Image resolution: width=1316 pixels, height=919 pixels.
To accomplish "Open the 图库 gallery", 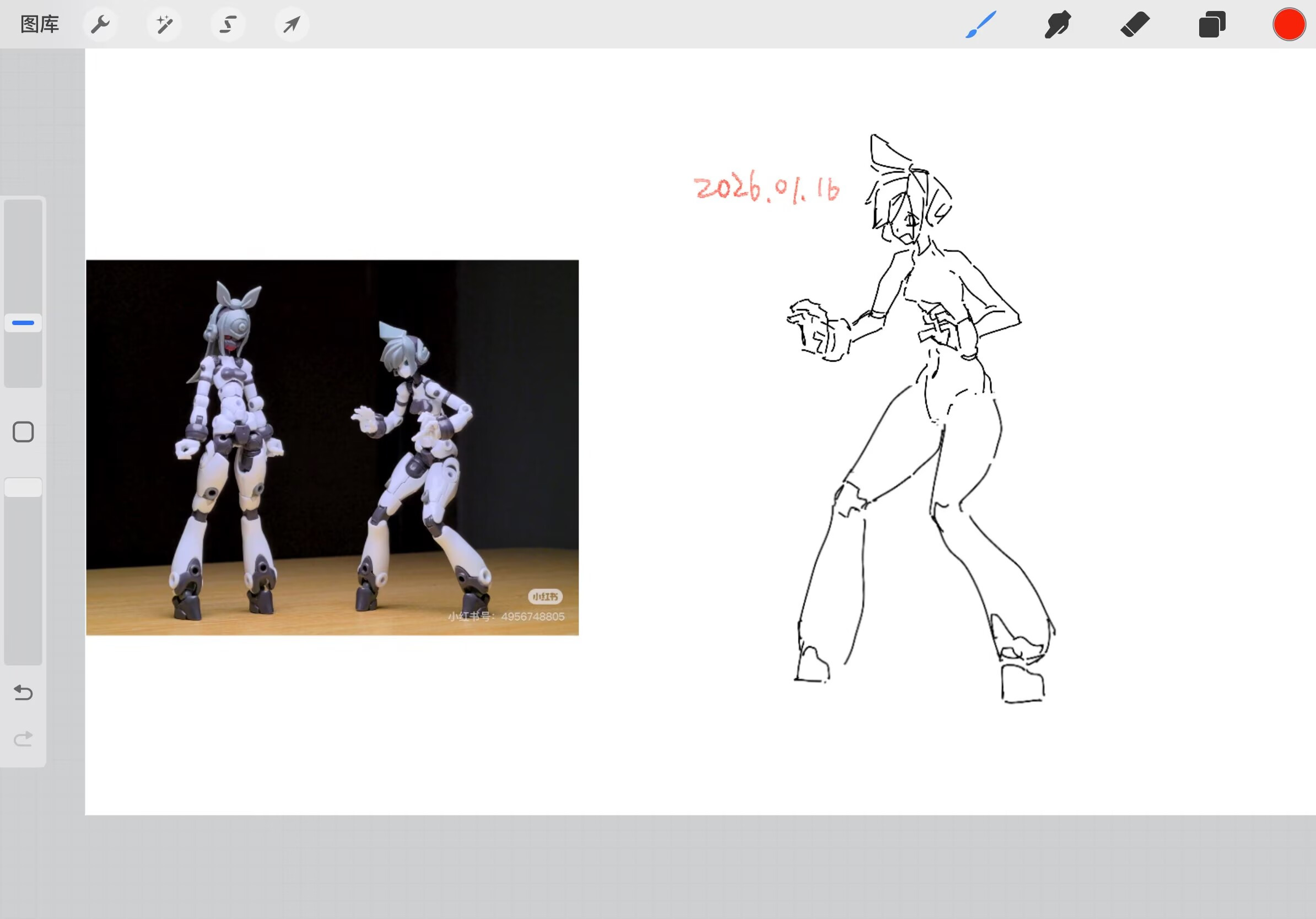I will 40,24.
